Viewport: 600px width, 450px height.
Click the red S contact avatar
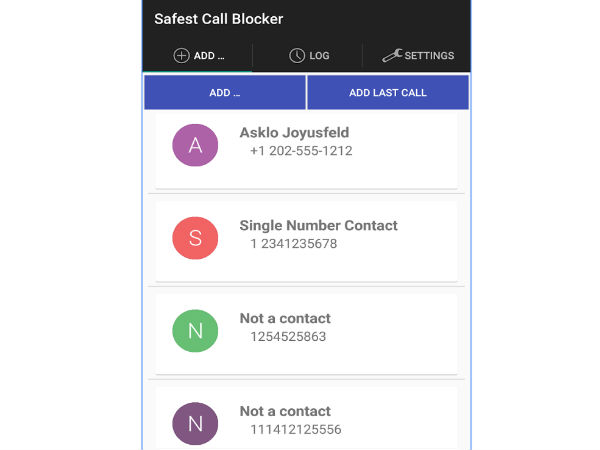(x=195, y=238)
